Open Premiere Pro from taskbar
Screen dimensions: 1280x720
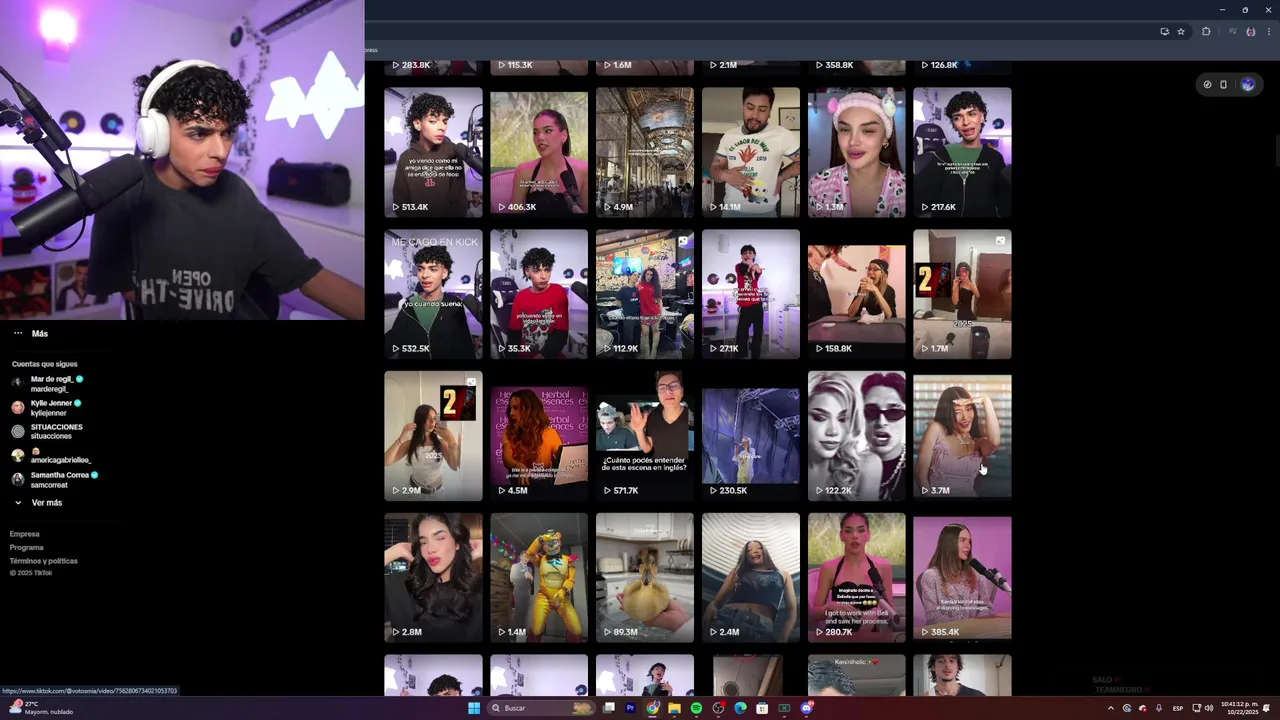630,708
